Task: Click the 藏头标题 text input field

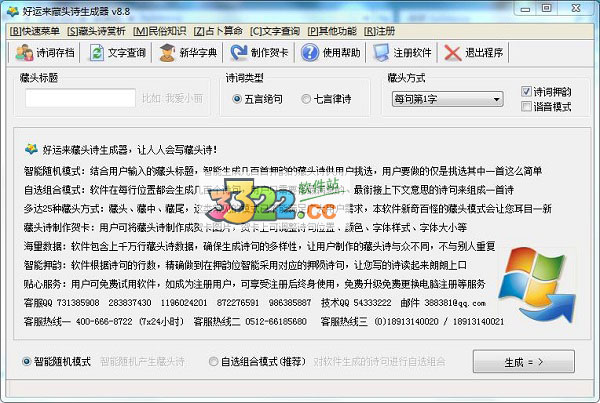Action: [66, 98]
